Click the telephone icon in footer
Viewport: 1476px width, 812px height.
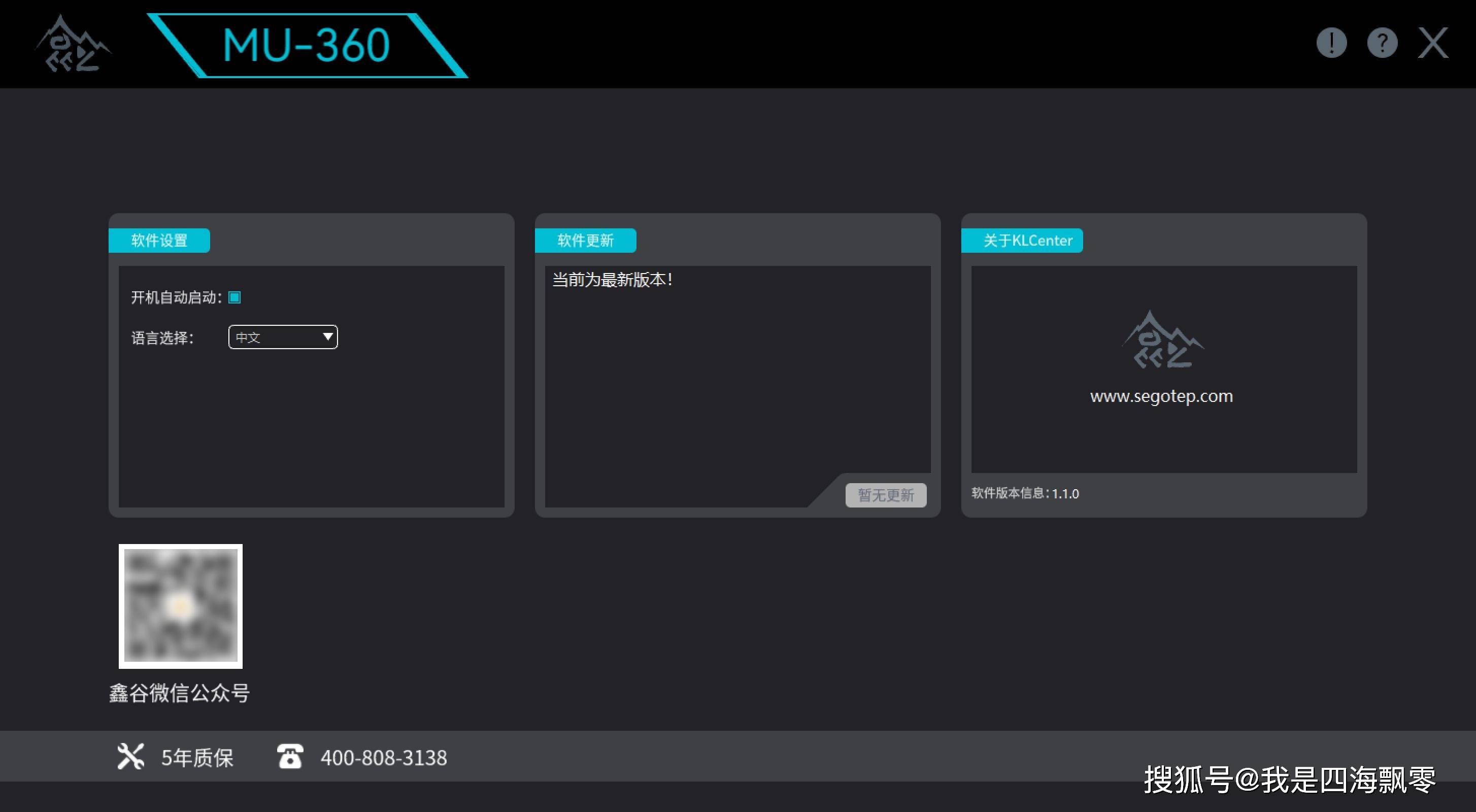coord(290,756)
